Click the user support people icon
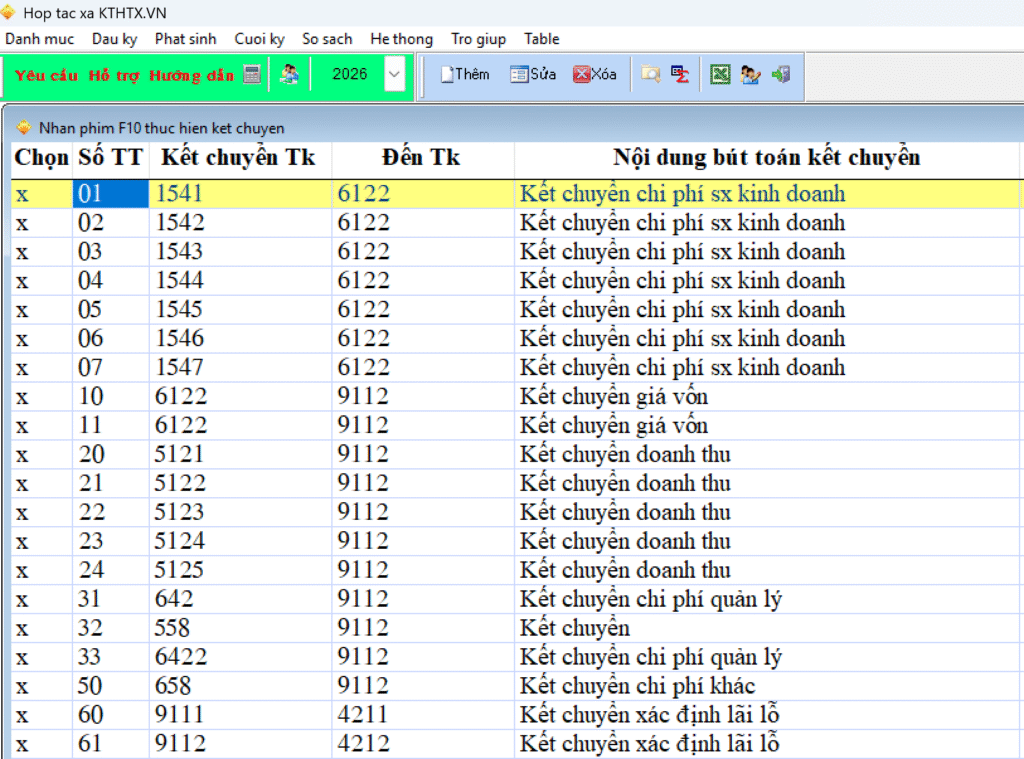The width and height of the screenshot is (1024, 759). 289,74
